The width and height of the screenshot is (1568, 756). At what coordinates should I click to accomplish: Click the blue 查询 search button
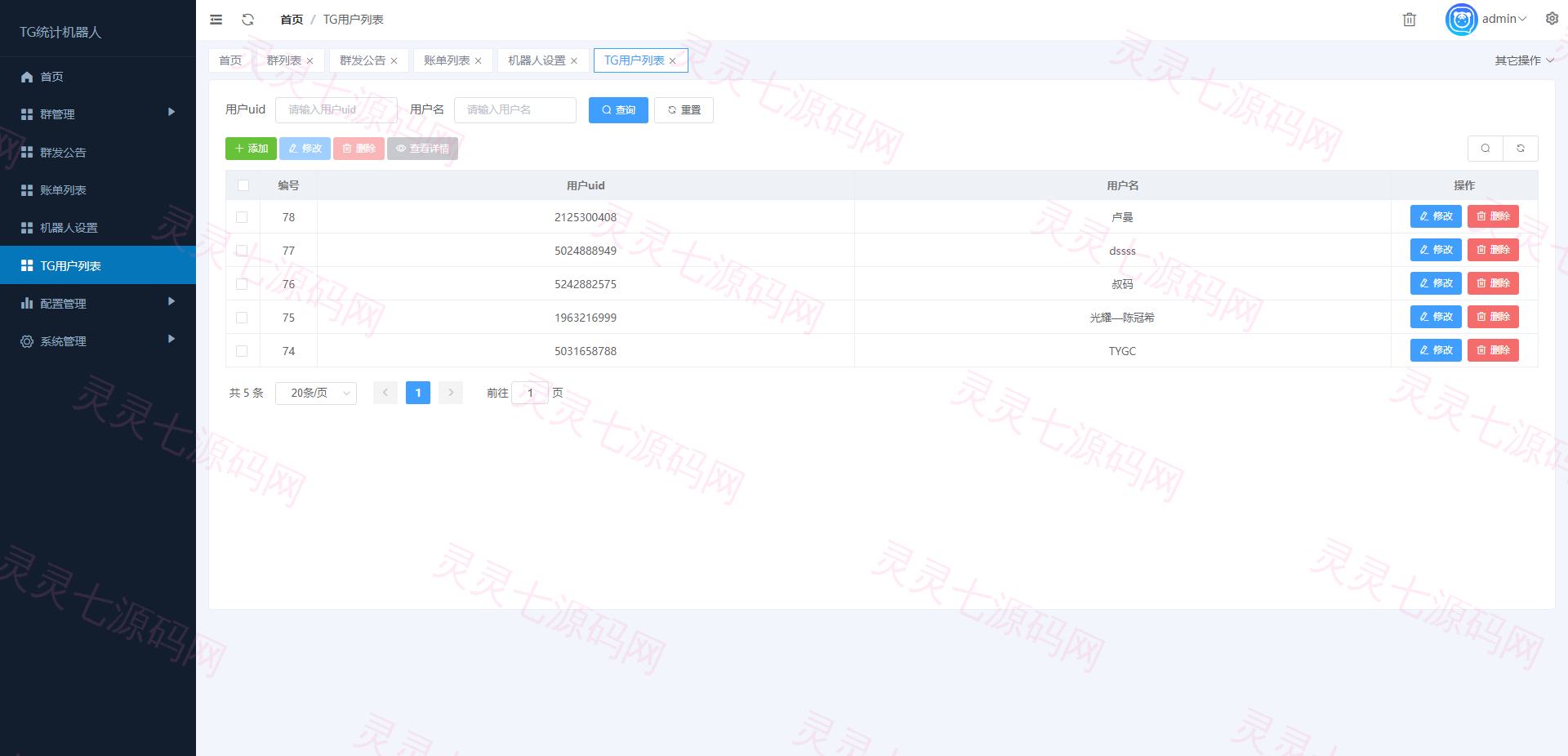[618, 110]
